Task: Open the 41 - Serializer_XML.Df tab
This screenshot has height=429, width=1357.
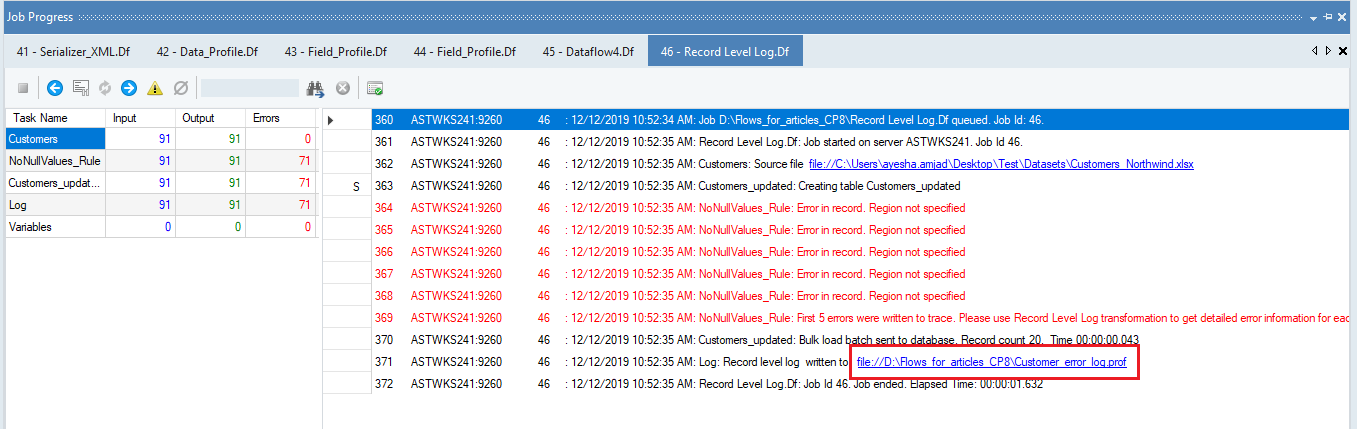Action: (74, 52)
